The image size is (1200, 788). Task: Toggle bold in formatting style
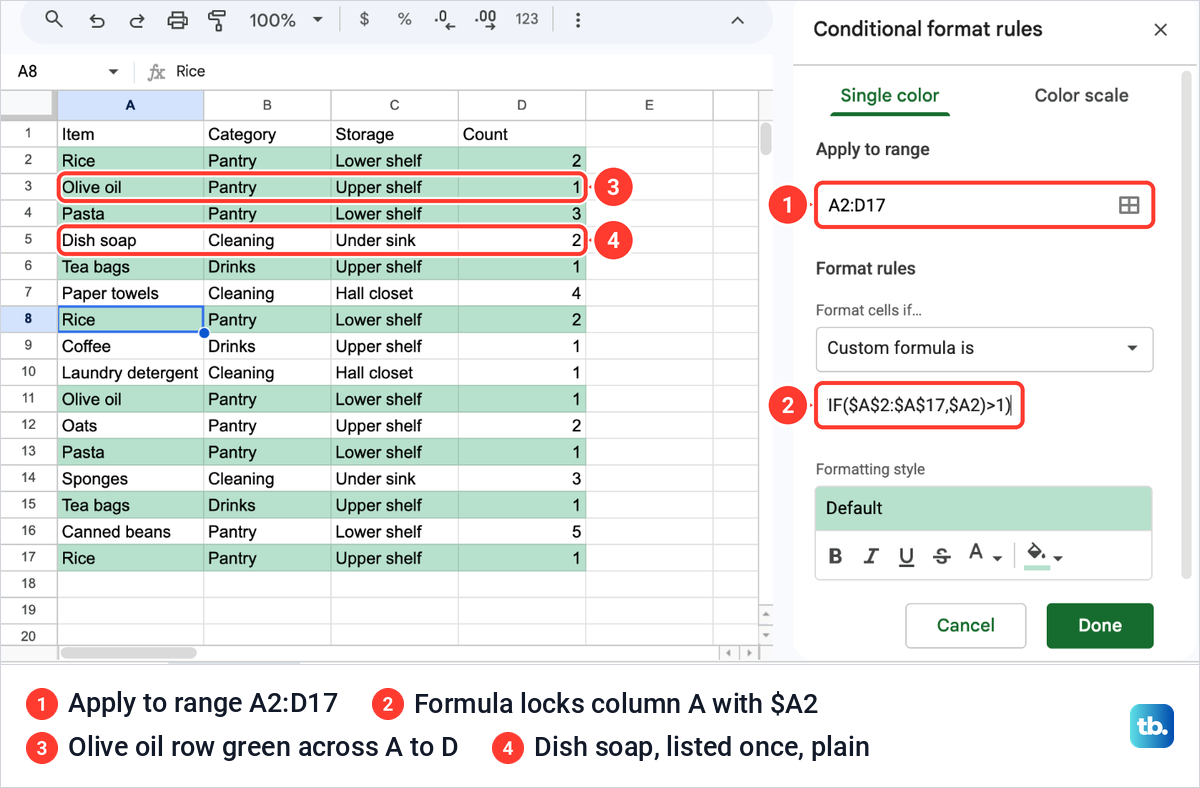point(836,556)
